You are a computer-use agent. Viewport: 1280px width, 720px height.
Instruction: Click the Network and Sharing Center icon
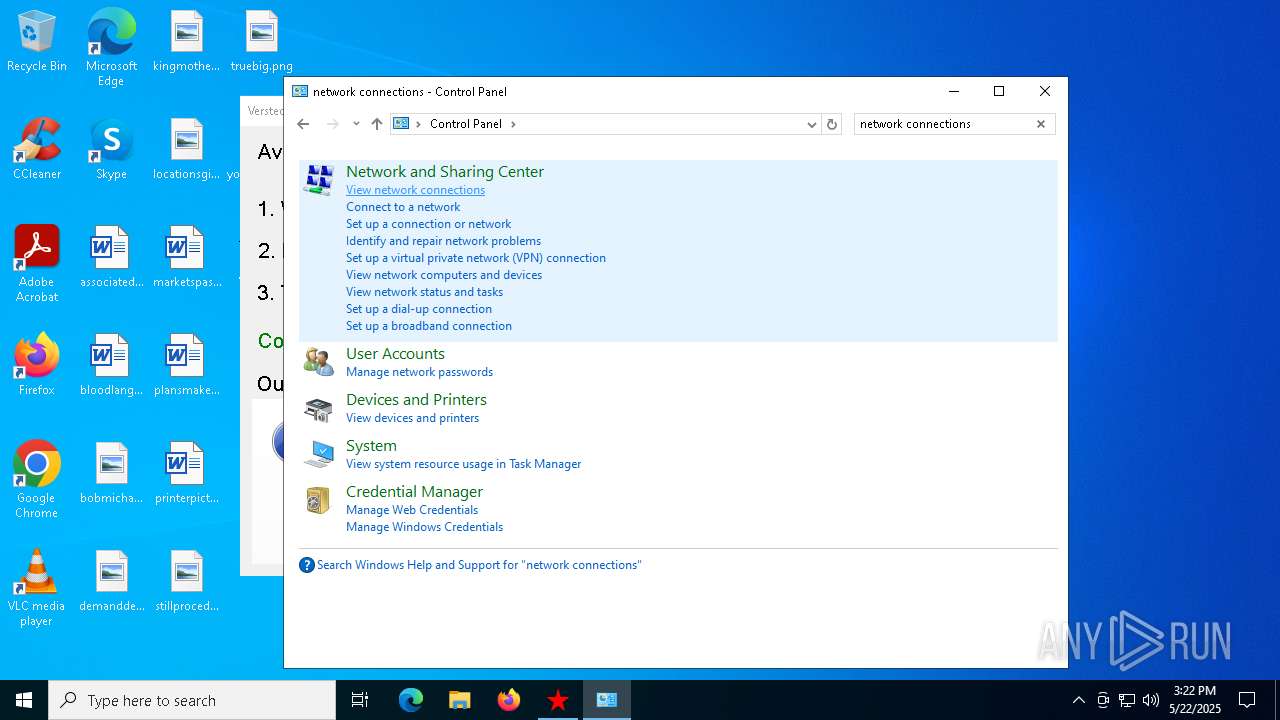coord(318,180)
